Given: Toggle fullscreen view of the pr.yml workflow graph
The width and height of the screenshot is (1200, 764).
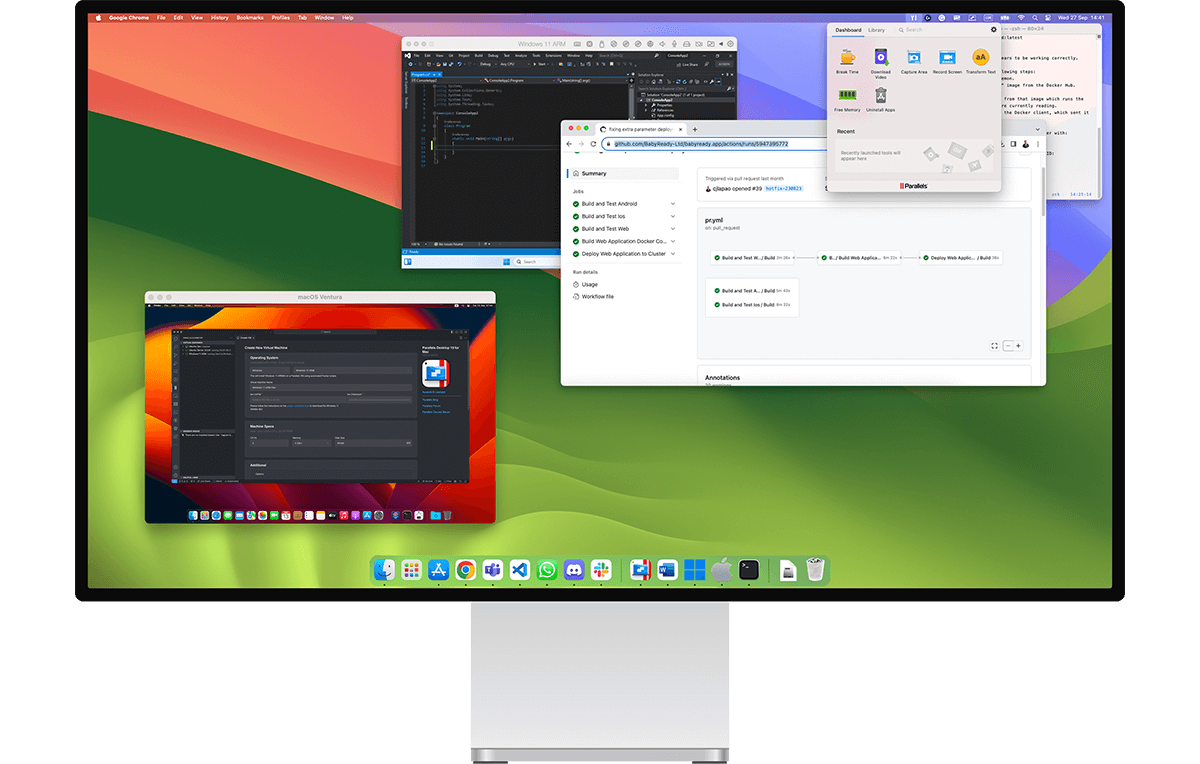Looking at the screenshot, I should coord(994,346).
